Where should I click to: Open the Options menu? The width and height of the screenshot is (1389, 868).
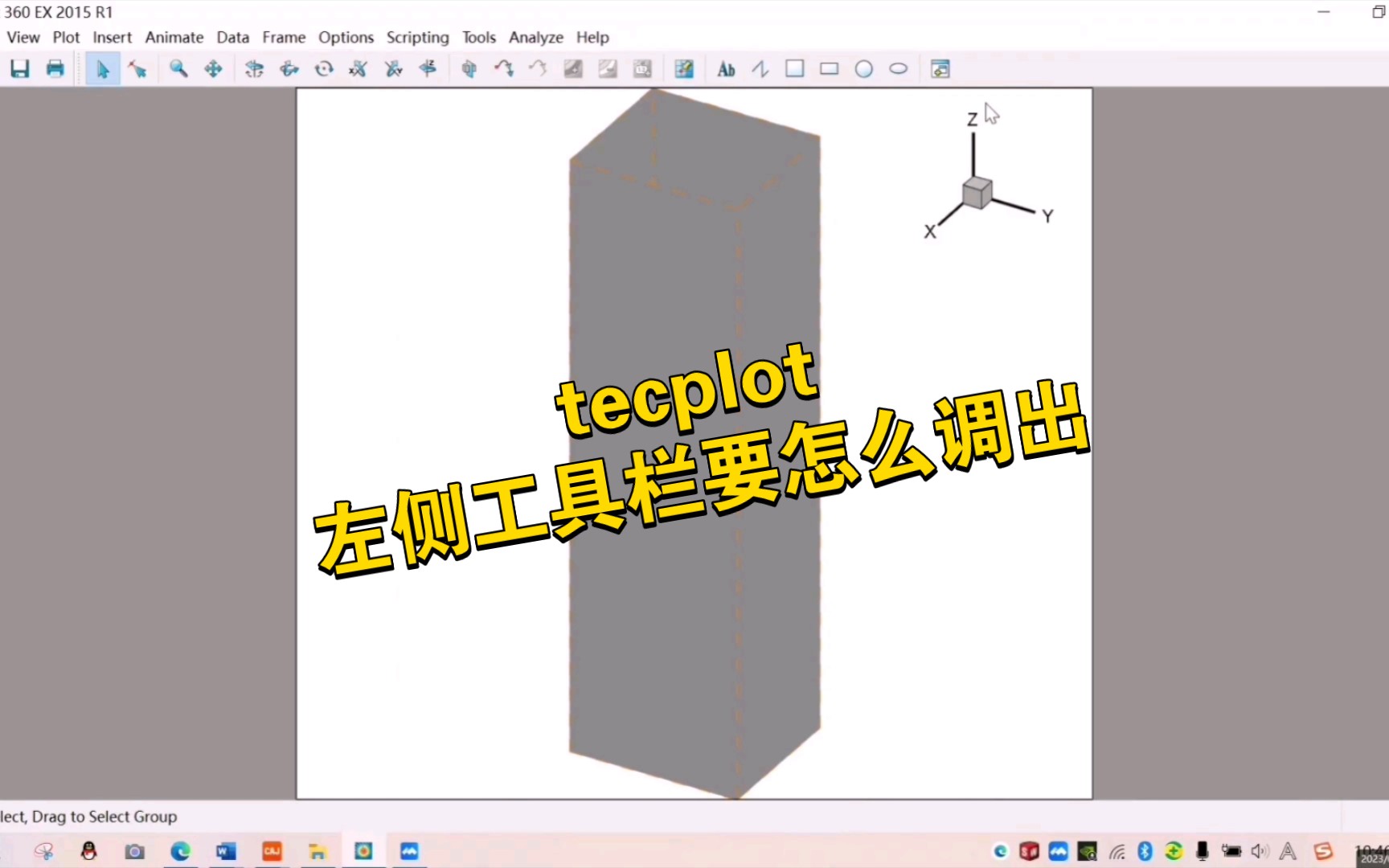pyautogui.click(x=346, y=38)
